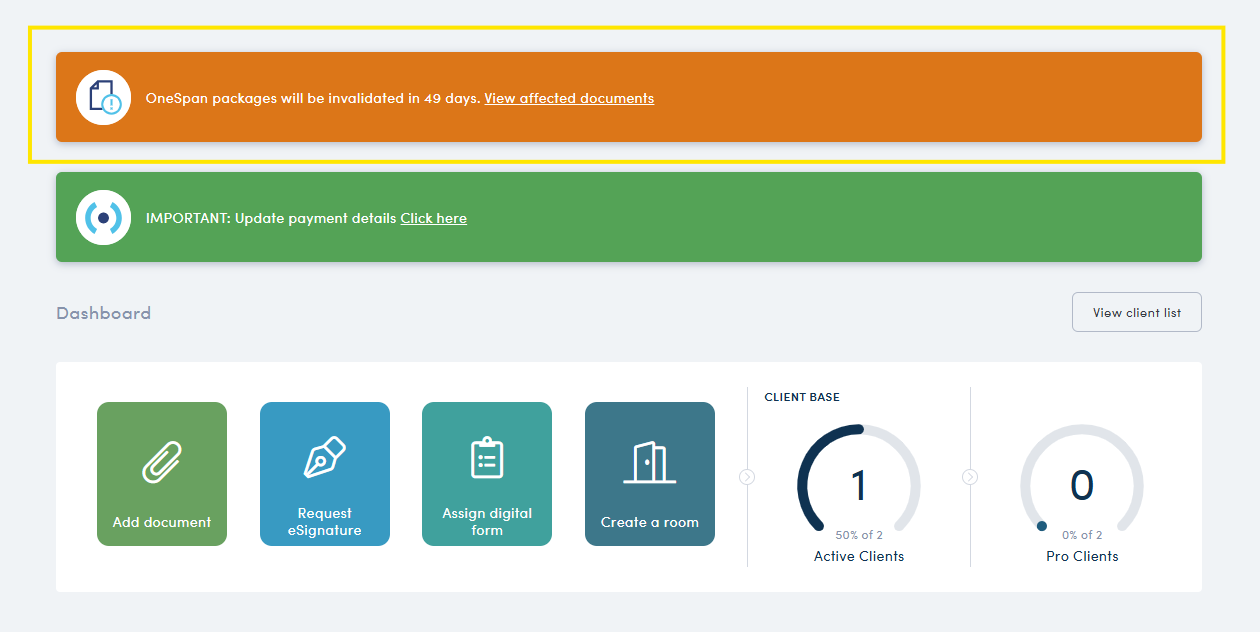Follow the Click here payment details link
This screenshot has width=1260, height=632.
434,218
